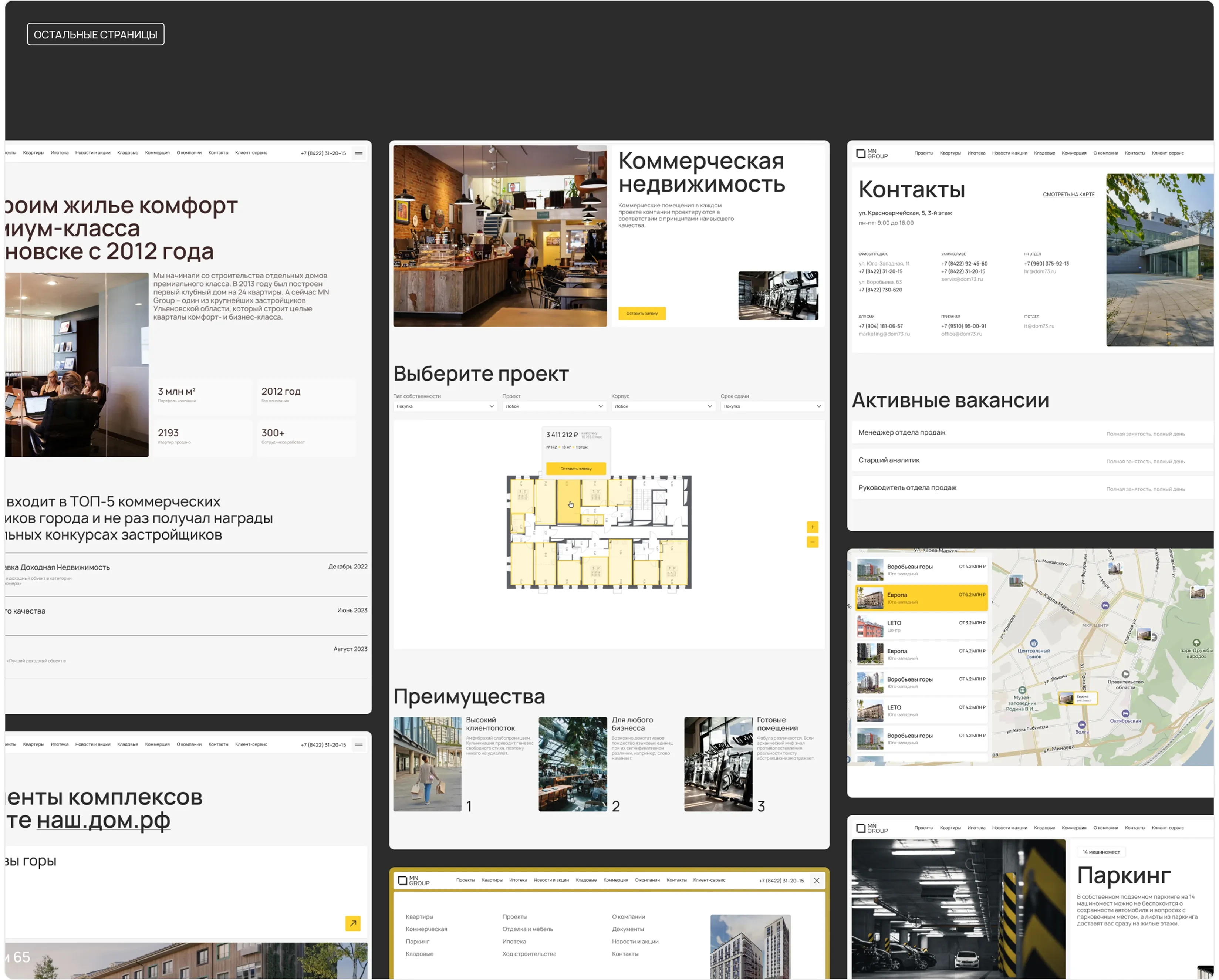Open Менеджер отдела продаж vacancy
Image resolution: width=1219 pixels, height=980 pixels.
[902, 433]
